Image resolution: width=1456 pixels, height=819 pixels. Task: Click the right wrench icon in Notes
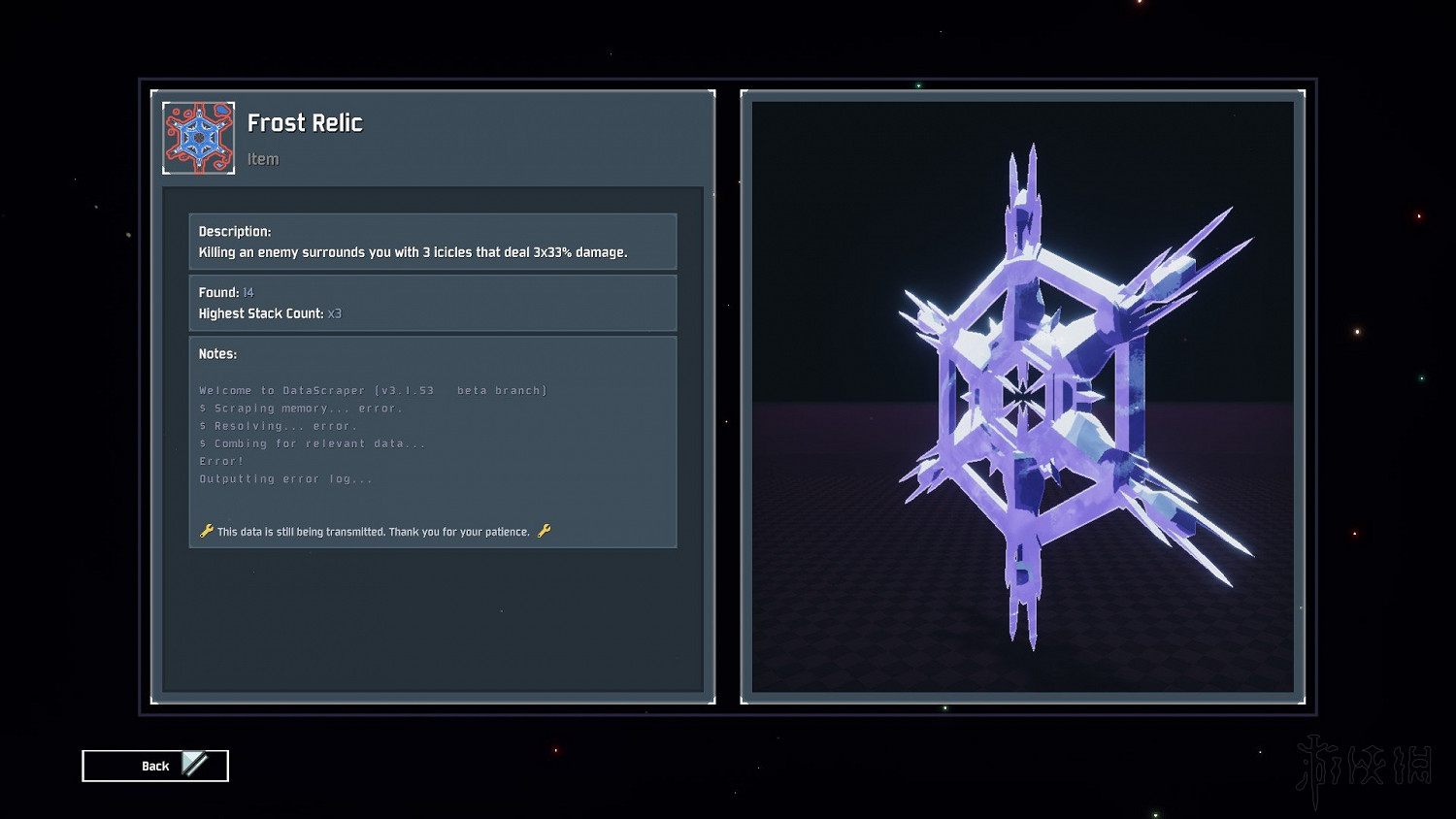coord(544,531)
